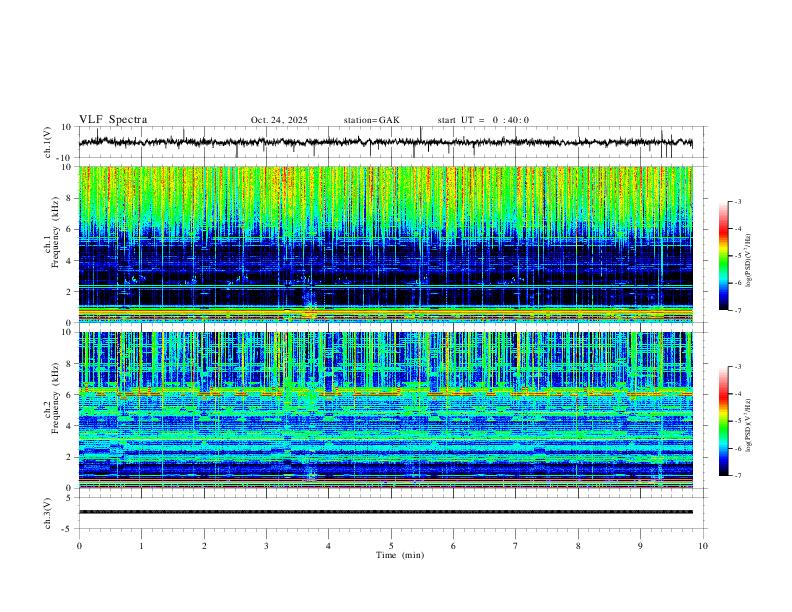This screenshot has height=612, width=792.
Task: Click the 'ch.3(V)' axis label
Action: click(48, 513)
